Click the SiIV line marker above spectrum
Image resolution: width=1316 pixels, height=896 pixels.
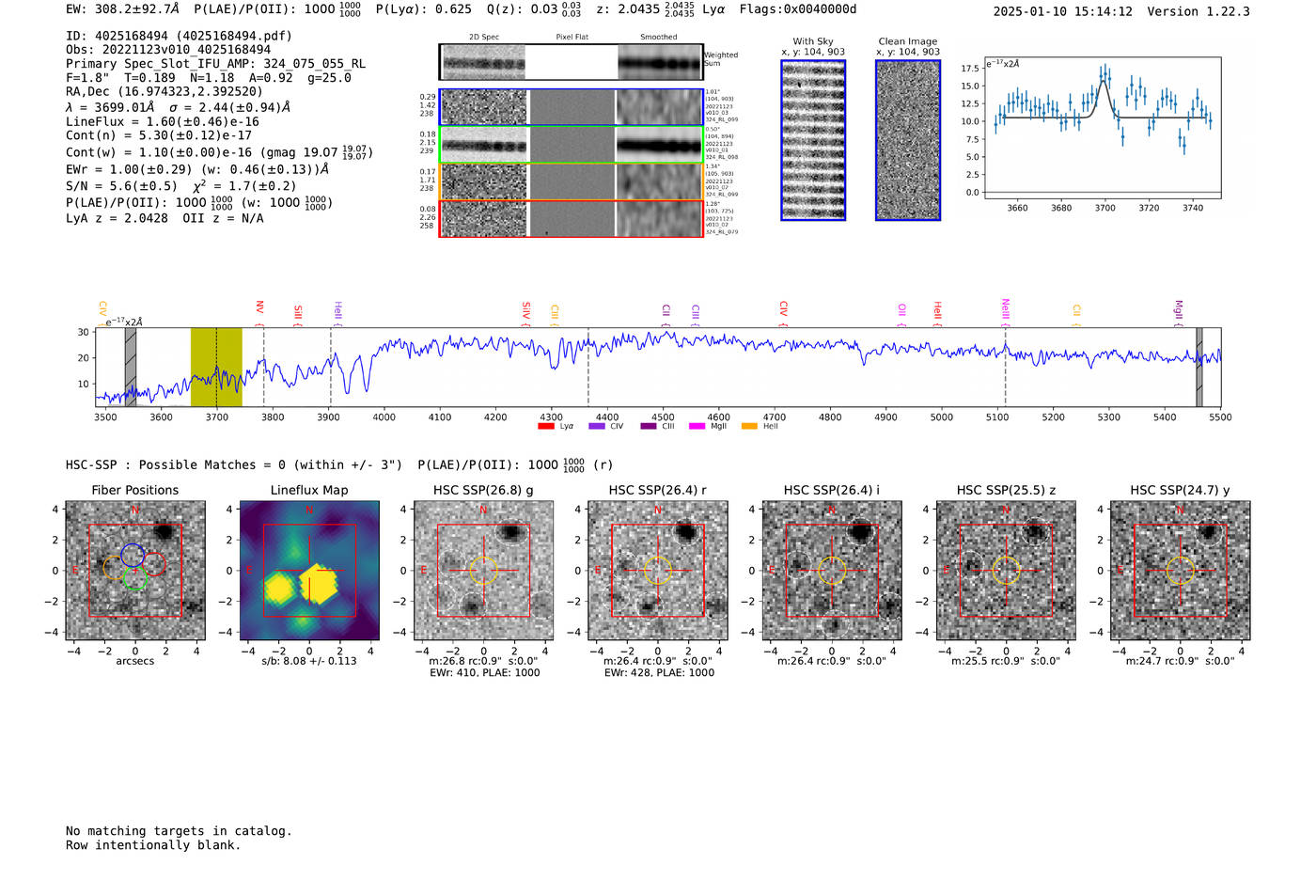coord(526,311)
